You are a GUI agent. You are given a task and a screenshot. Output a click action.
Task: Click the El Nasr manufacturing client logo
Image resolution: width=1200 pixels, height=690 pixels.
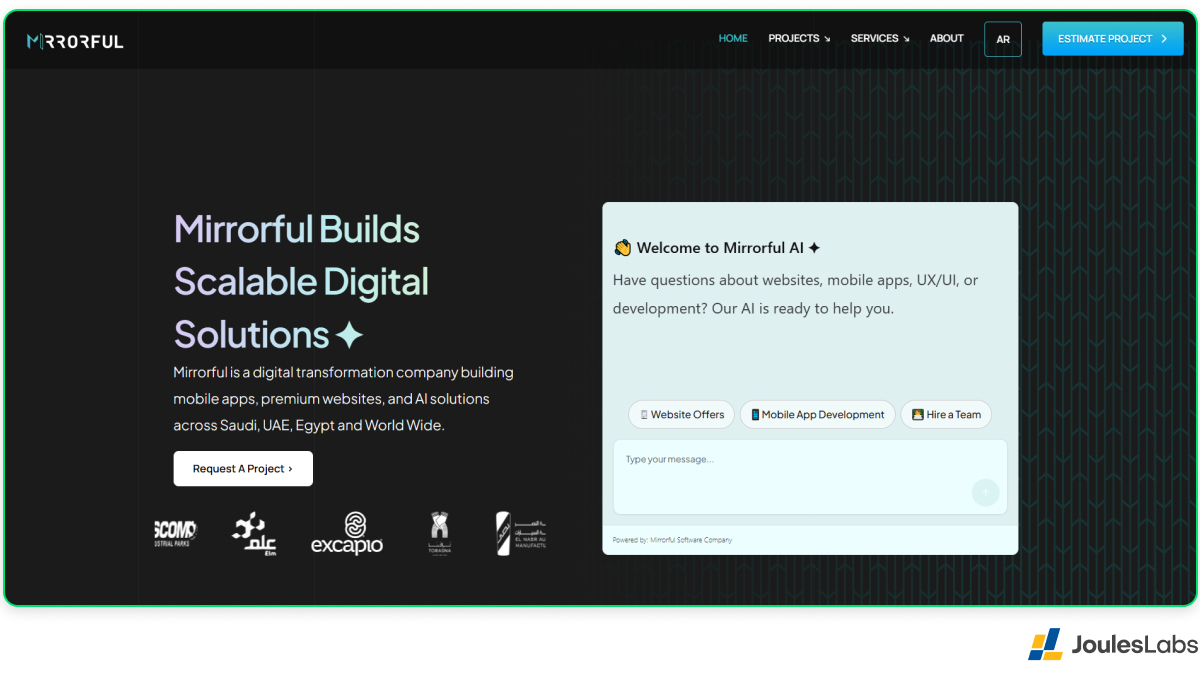(x=521, y=534)
